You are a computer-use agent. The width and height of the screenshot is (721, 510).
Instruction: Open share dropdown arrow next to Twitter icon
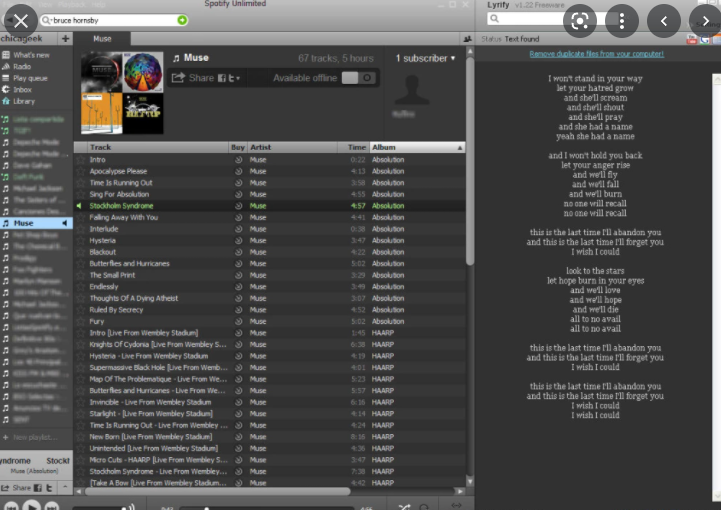(x=238, y=79)
